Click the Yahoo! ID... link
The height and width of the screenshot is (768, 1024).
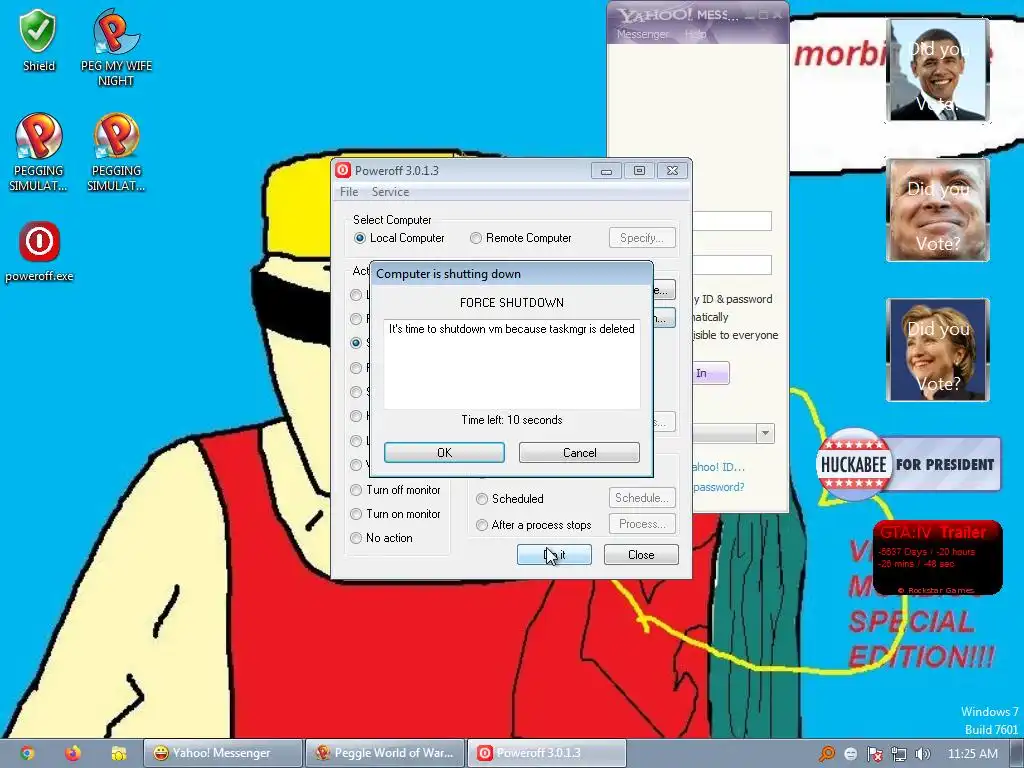[718, 467]
